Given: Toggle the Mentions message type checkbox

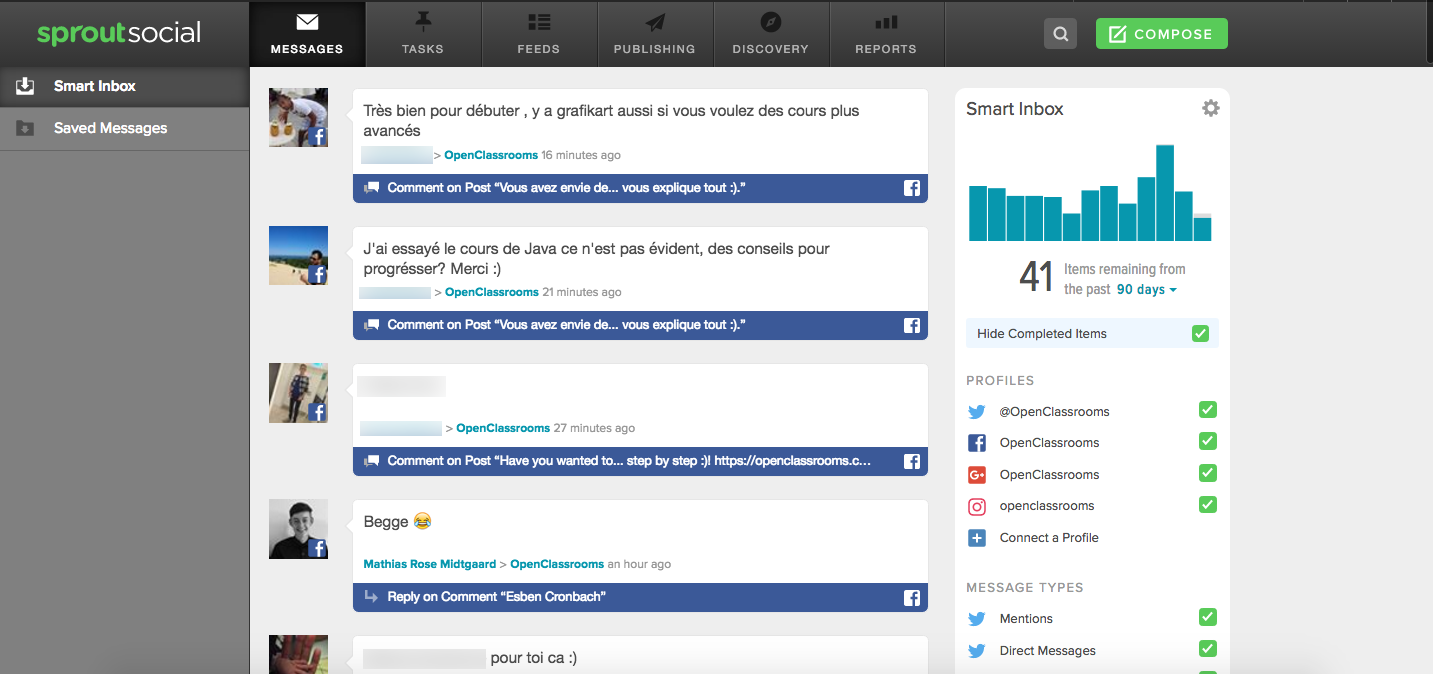Looking at the screenshot, I should pyautogui.click(x=1208, y=617).
